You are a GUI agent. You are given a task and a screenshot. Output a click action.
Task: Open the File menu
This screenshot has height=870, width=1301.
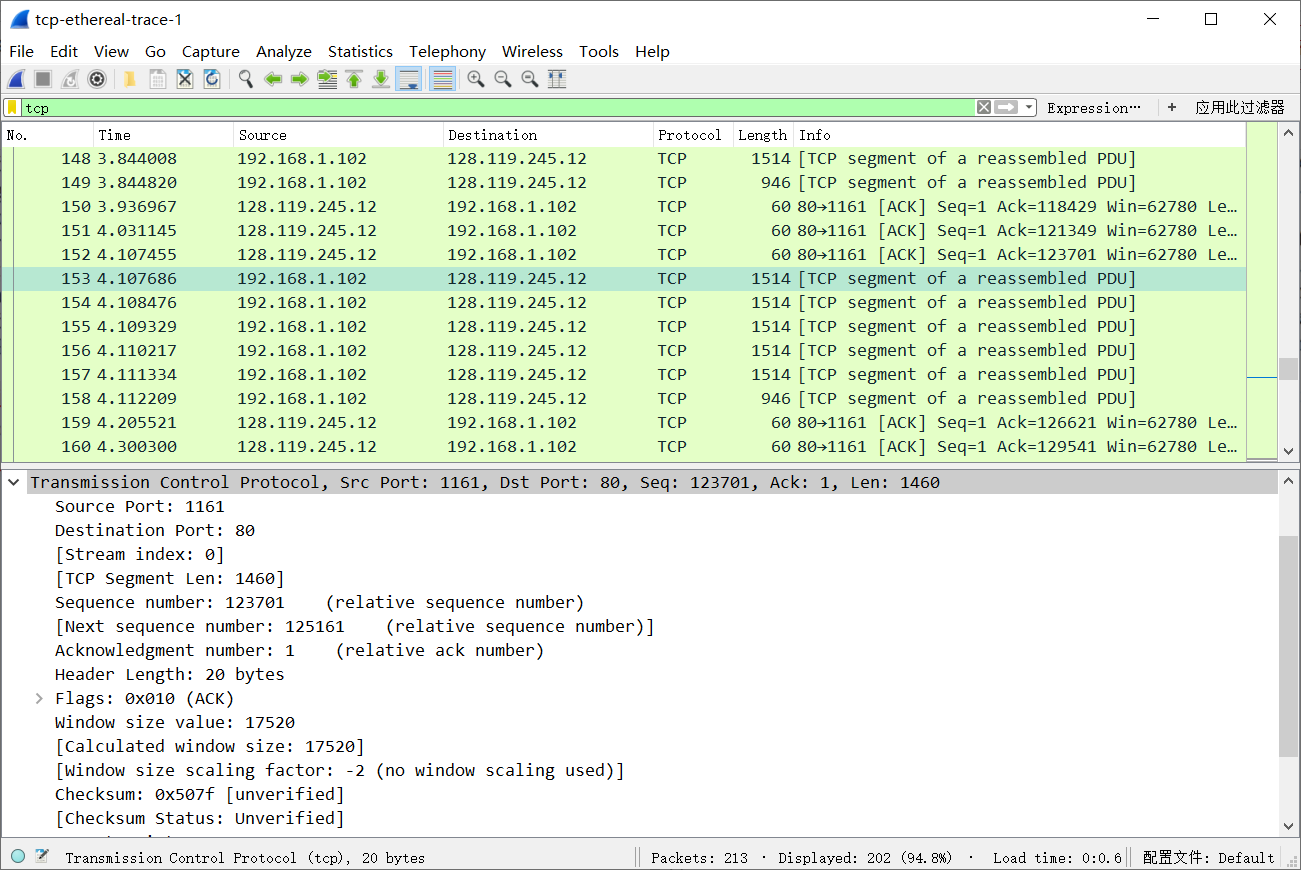click(21, 51)
